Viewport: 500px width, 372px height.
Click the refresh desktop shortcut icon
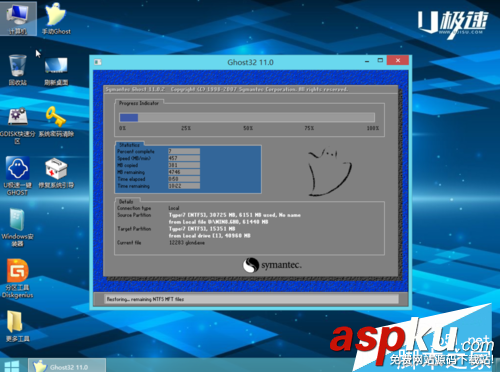(56, 70)
